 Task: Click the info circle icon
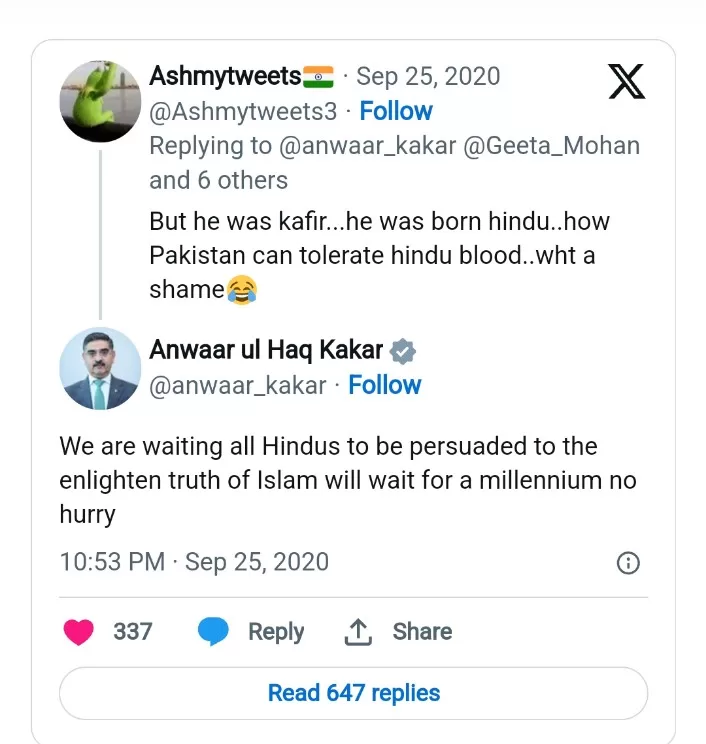[628, 563]
